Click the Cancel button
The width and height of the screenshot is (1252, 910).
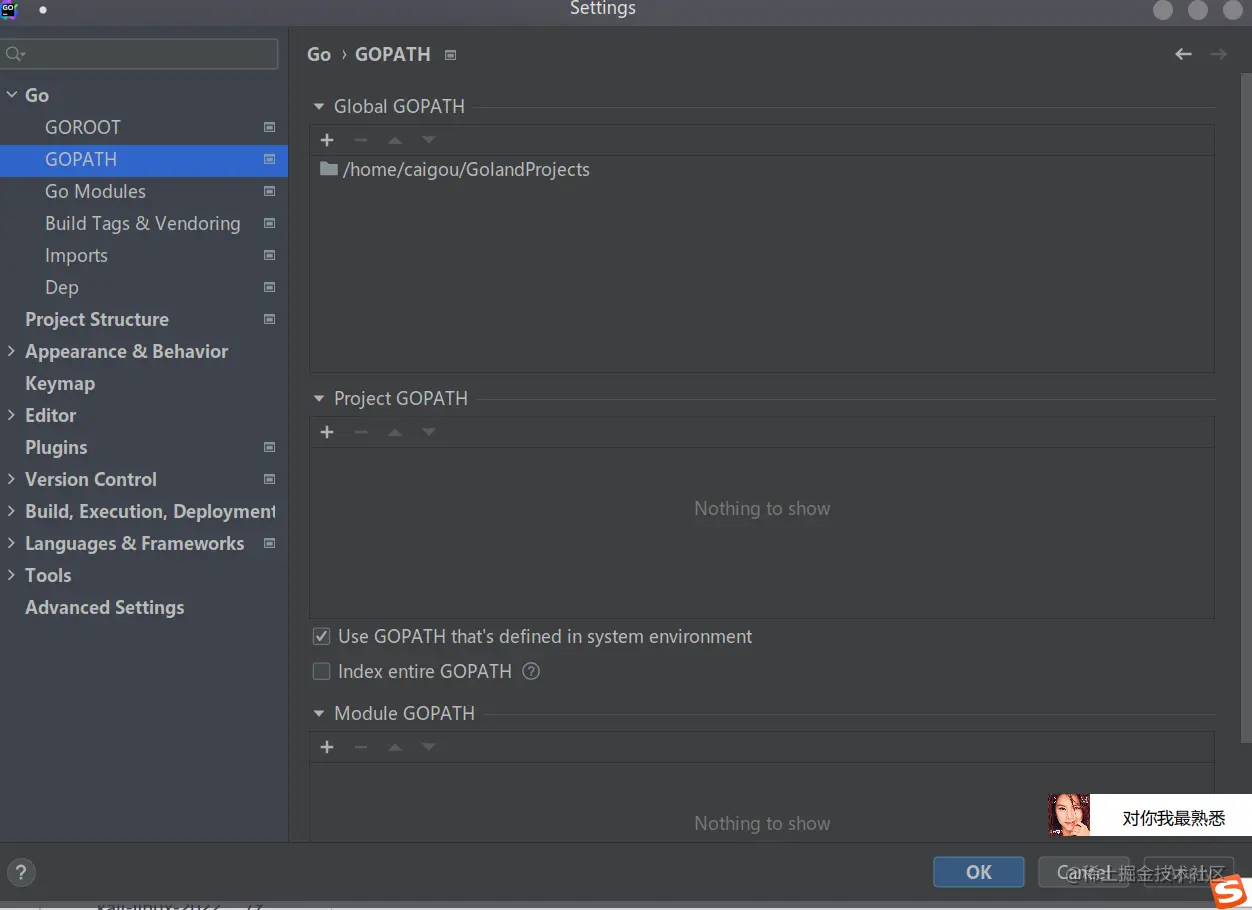pyautogui.click(x=1083, y=872)
